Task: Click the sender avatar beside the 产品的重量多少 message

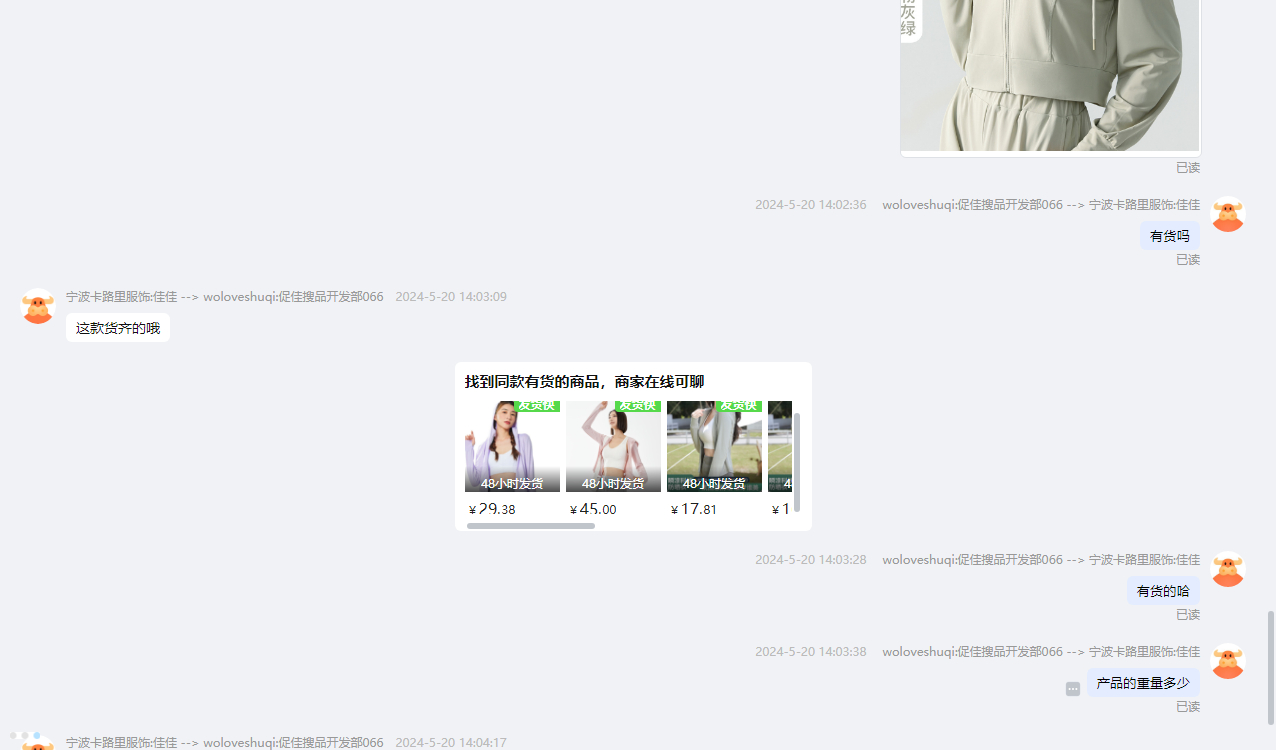Action: (1228, 661)
